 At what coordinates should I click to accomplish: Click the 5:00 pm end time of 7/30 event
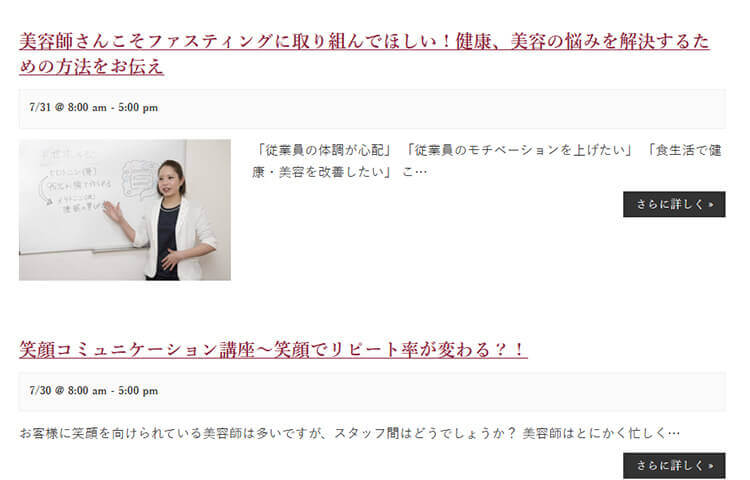[x=138, y=391]
